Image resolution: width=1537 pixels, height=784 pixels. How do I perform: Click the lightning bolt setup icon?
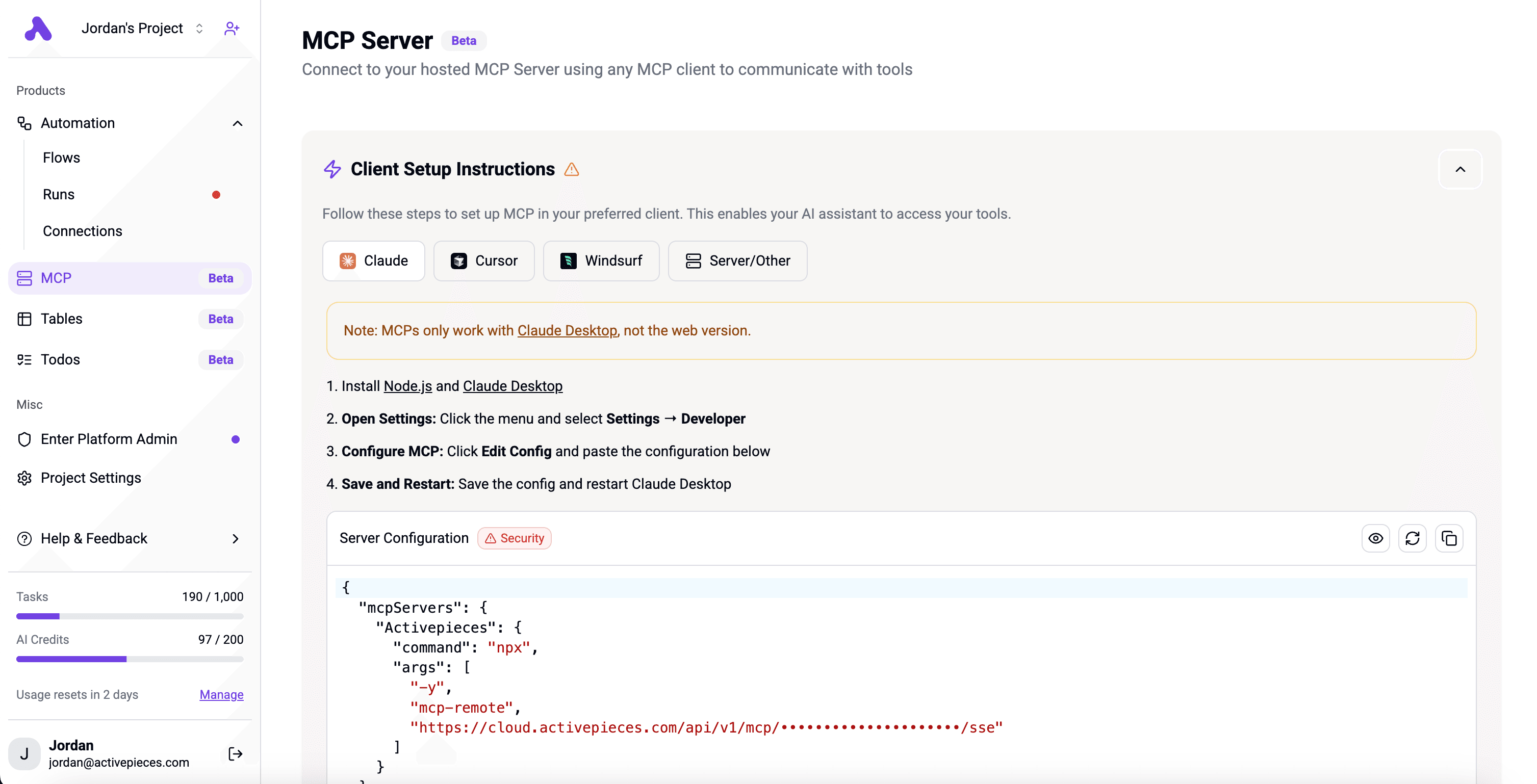click(332, 169)
